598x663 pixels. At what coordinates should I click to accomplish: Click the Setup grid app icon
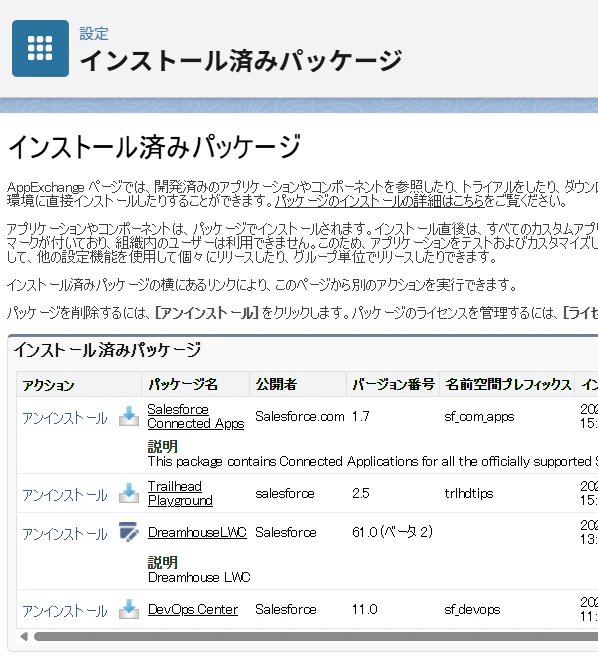click(x=40, y=48)
